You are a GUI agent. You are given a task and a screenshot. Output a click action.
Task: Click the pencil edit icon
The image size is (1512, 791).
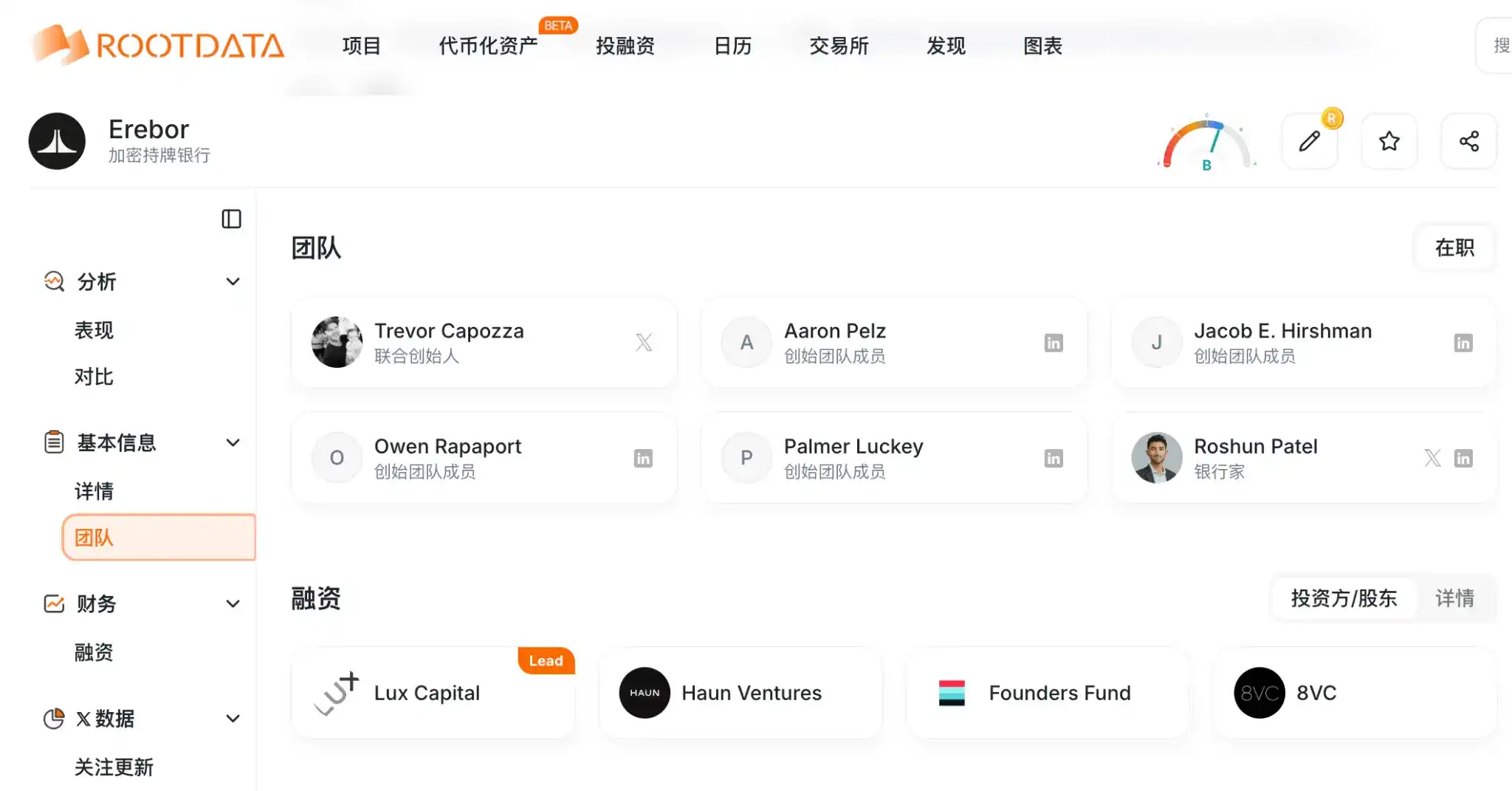click(x=1309, y=141)
